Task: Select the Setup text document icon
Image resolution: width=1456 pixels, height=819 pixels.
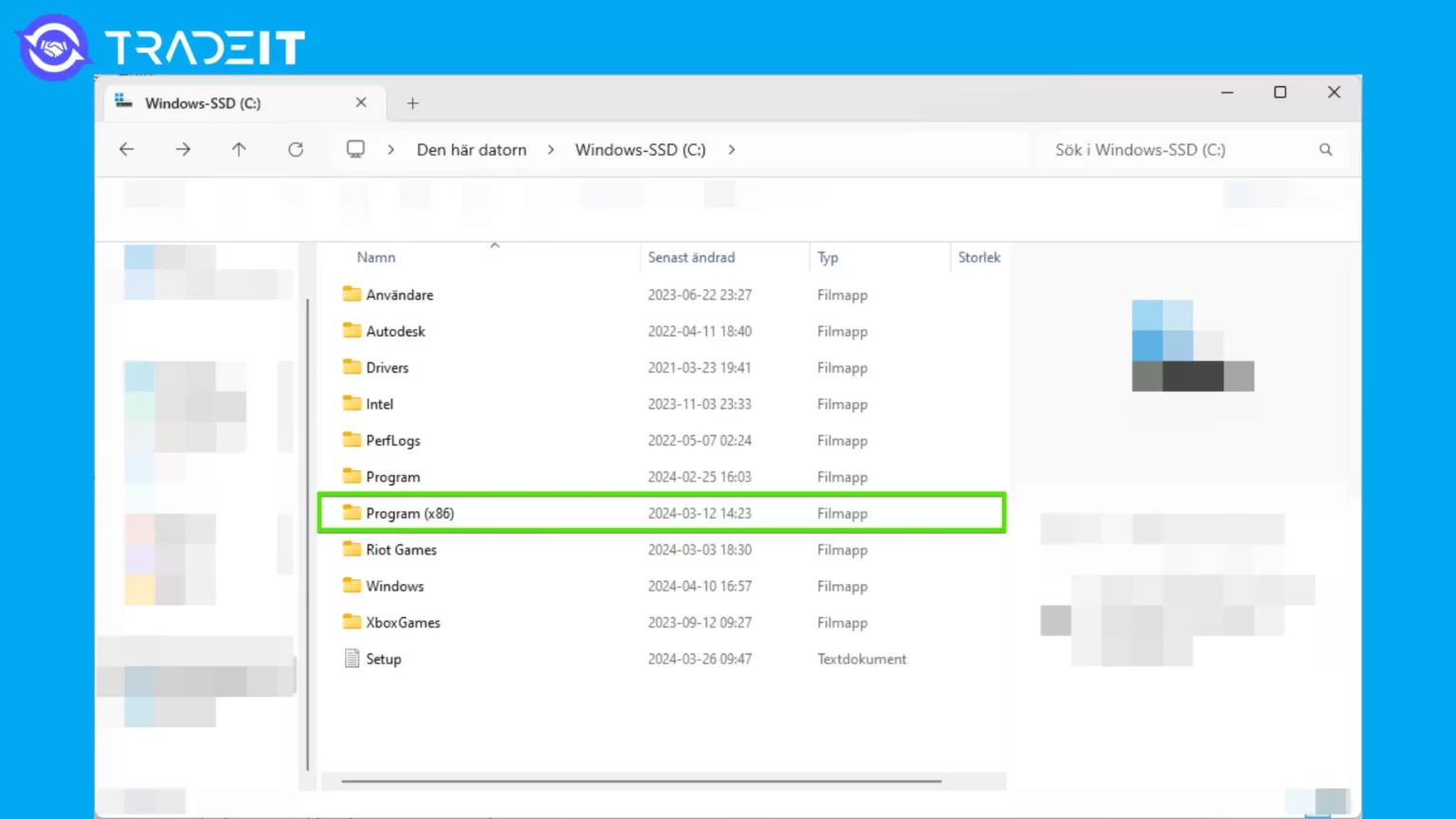Action: coord(352,659)
